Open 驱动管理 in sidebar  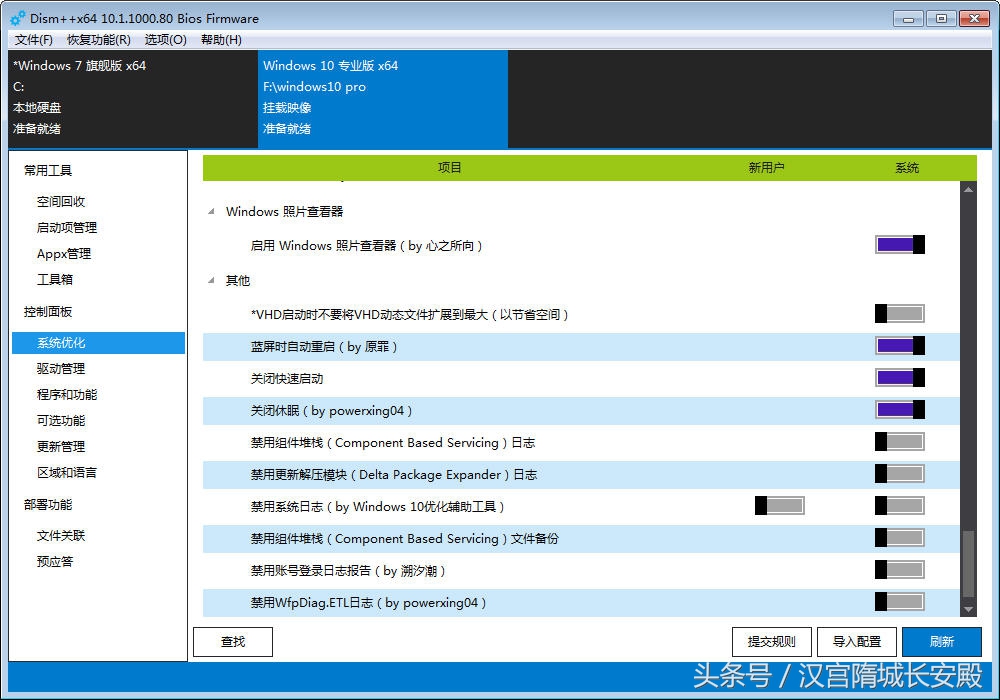pos(61,368)
